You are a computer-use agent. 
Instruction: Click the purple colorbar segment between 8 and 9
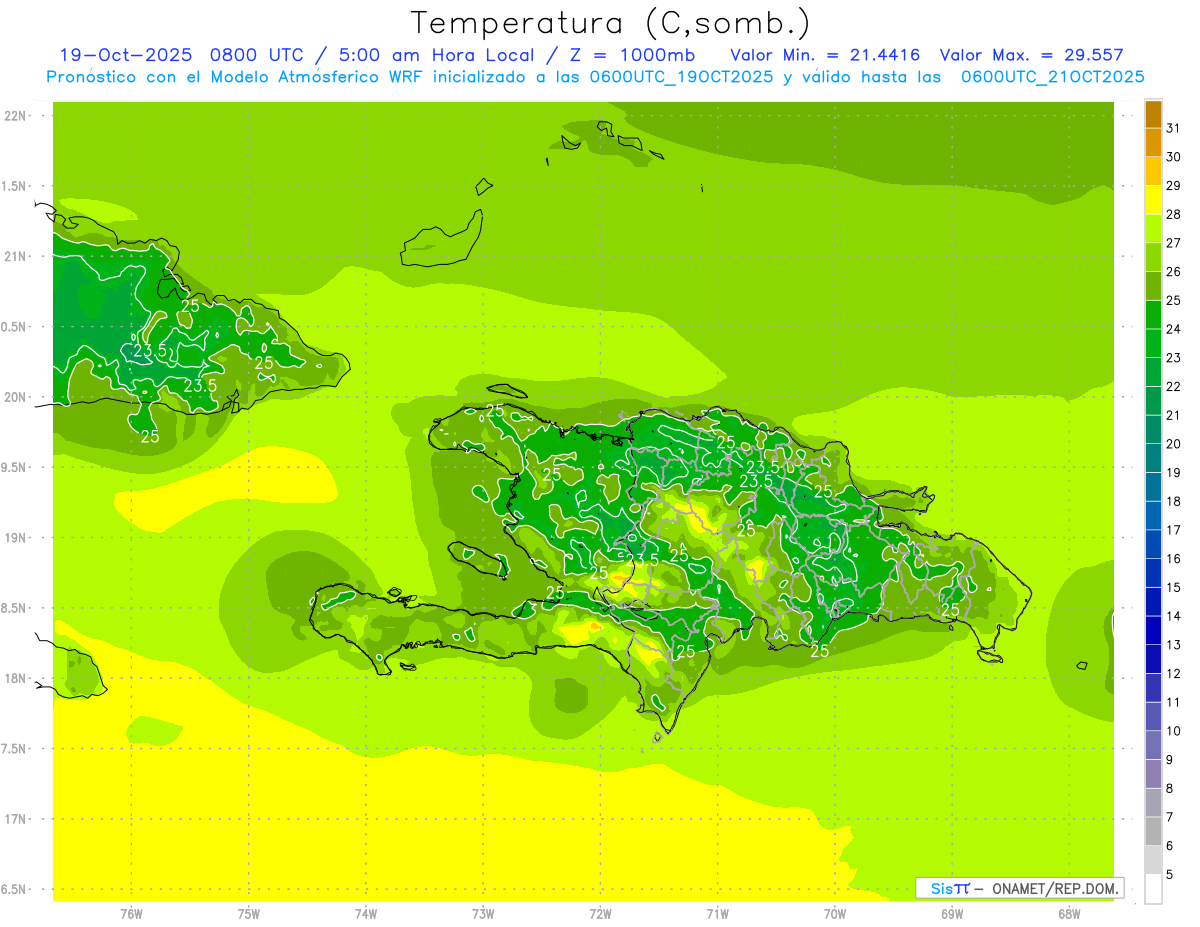tap(1153, 774)
